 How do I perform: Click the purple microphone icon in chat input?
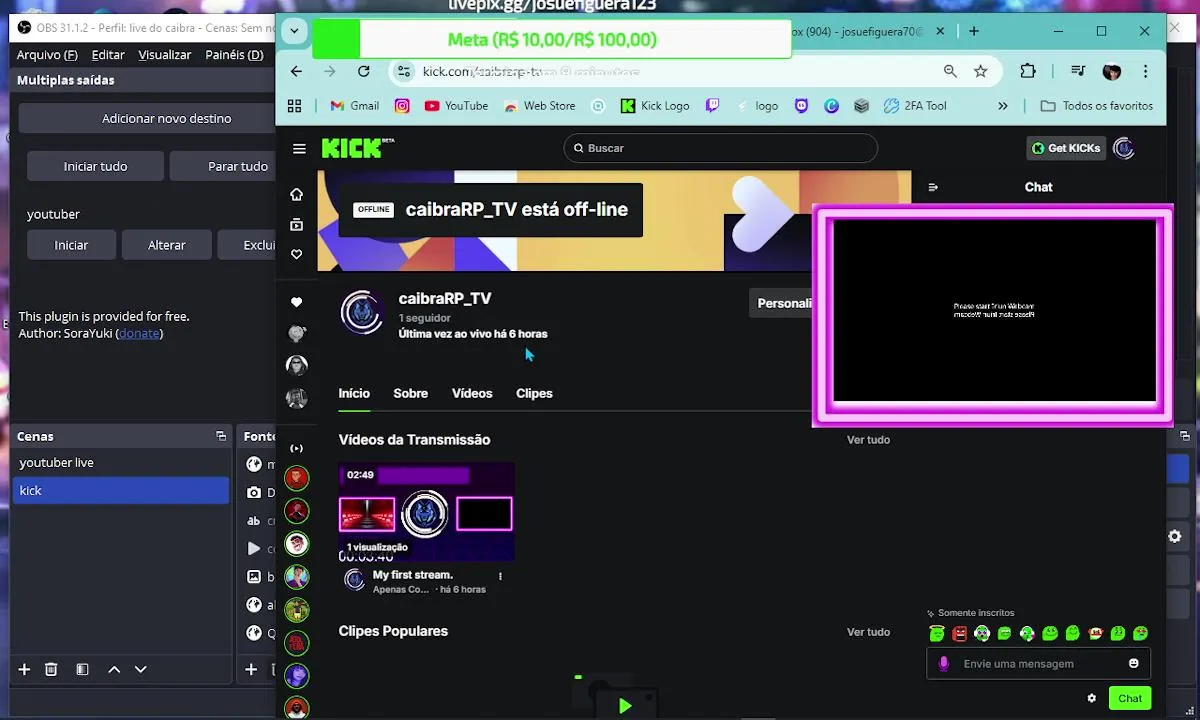(x=943, y=664)
